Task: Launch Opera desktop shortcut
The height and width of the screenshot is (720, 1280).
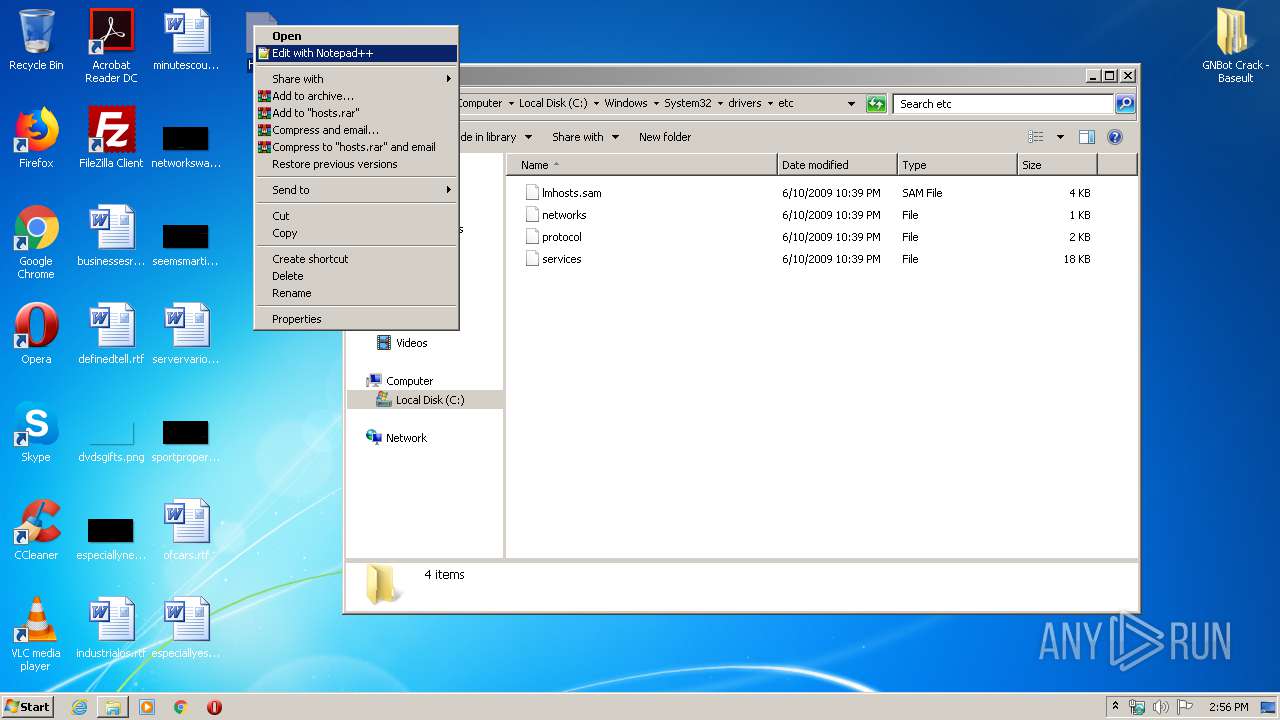Action: (36, 334)
